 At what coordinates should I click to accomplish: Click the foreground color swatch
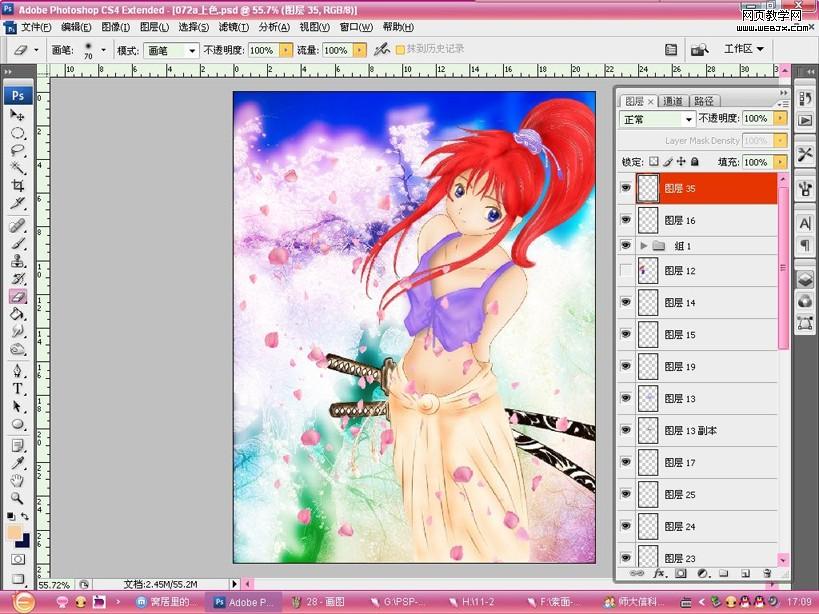click(14, 532)
